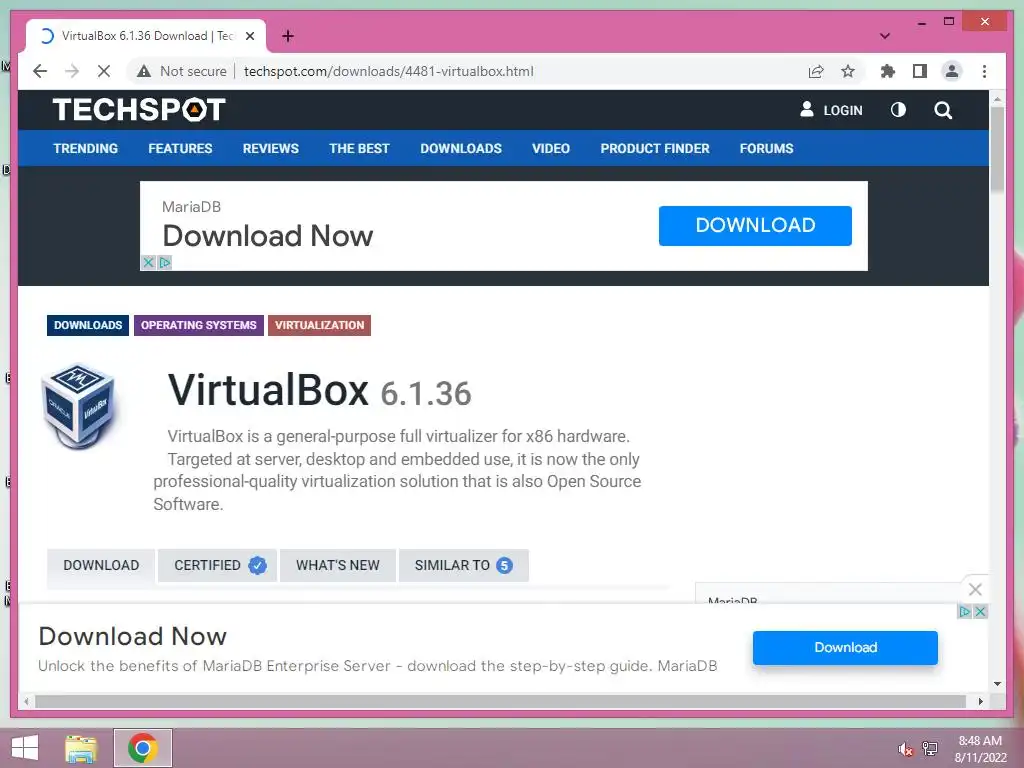This screenshot has height=768, width=1024.
Task: Open the REVIEWS menu
Action: 270,148
